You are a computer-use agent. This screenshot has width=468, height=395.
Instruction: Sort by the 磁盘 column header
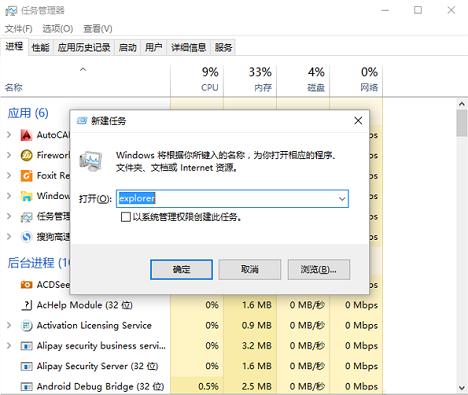coord(303,80)
